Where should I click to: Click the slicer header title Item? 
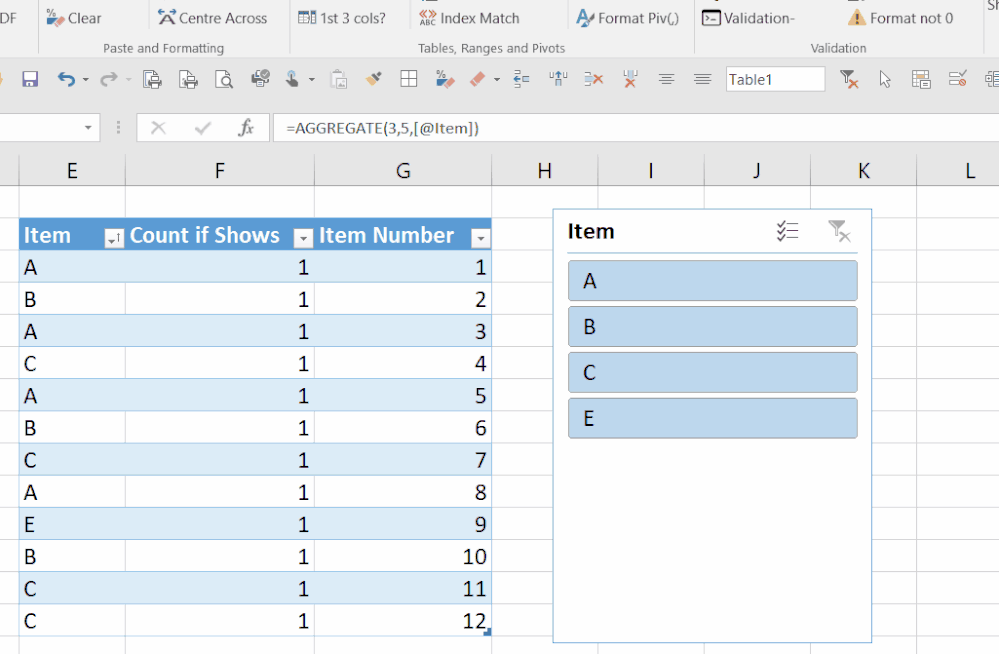(591, 231)
